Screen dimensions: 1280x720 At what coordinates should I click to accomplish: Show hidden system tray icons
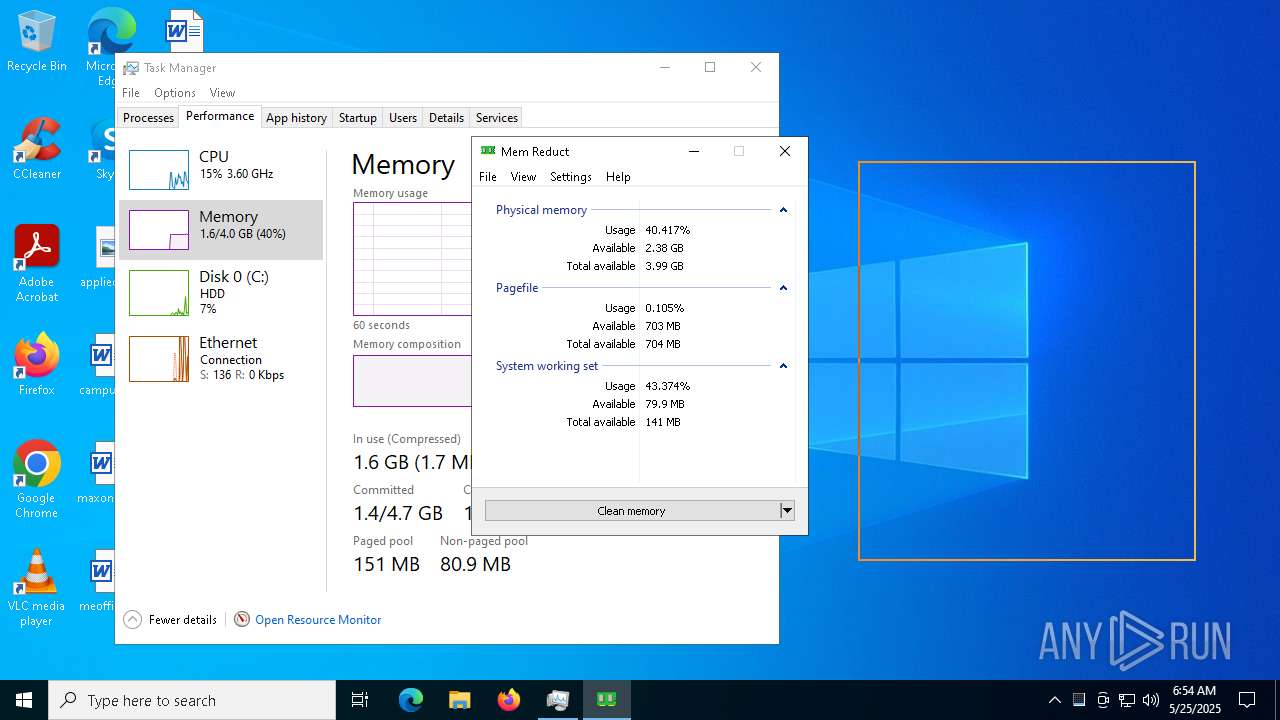point(1054,700)
